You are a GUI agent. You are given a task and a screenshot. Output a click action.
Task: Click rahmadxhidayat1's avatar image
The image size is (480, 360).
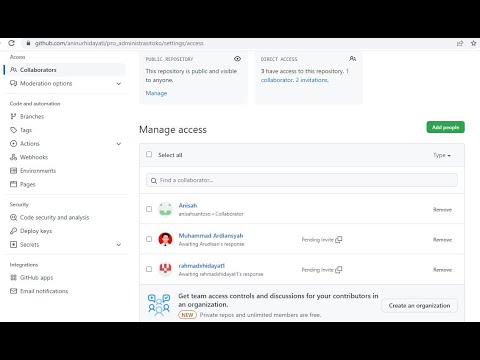(165, 269)
